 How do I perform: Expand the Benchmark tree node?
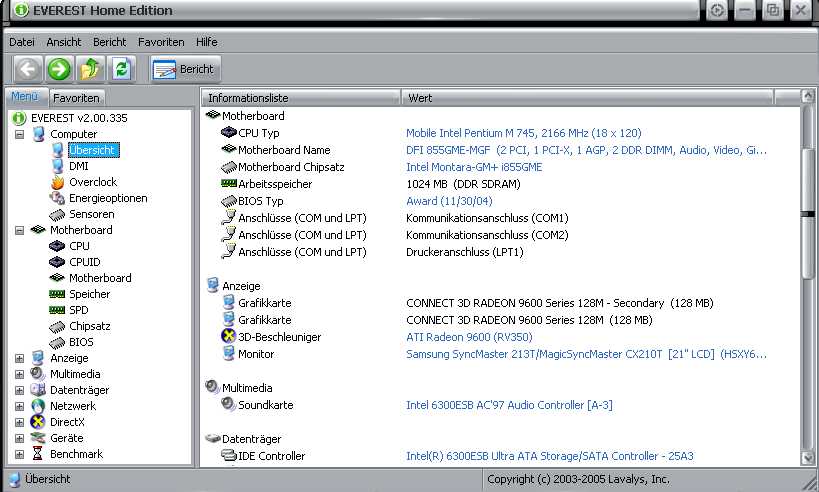tap(19, 454)
